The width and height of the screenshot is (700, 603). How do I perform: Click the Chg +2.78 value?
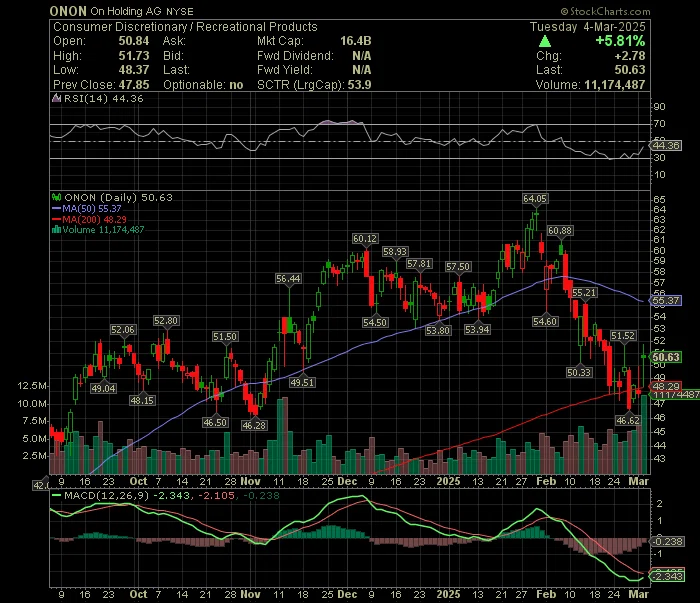pos(630,56)
